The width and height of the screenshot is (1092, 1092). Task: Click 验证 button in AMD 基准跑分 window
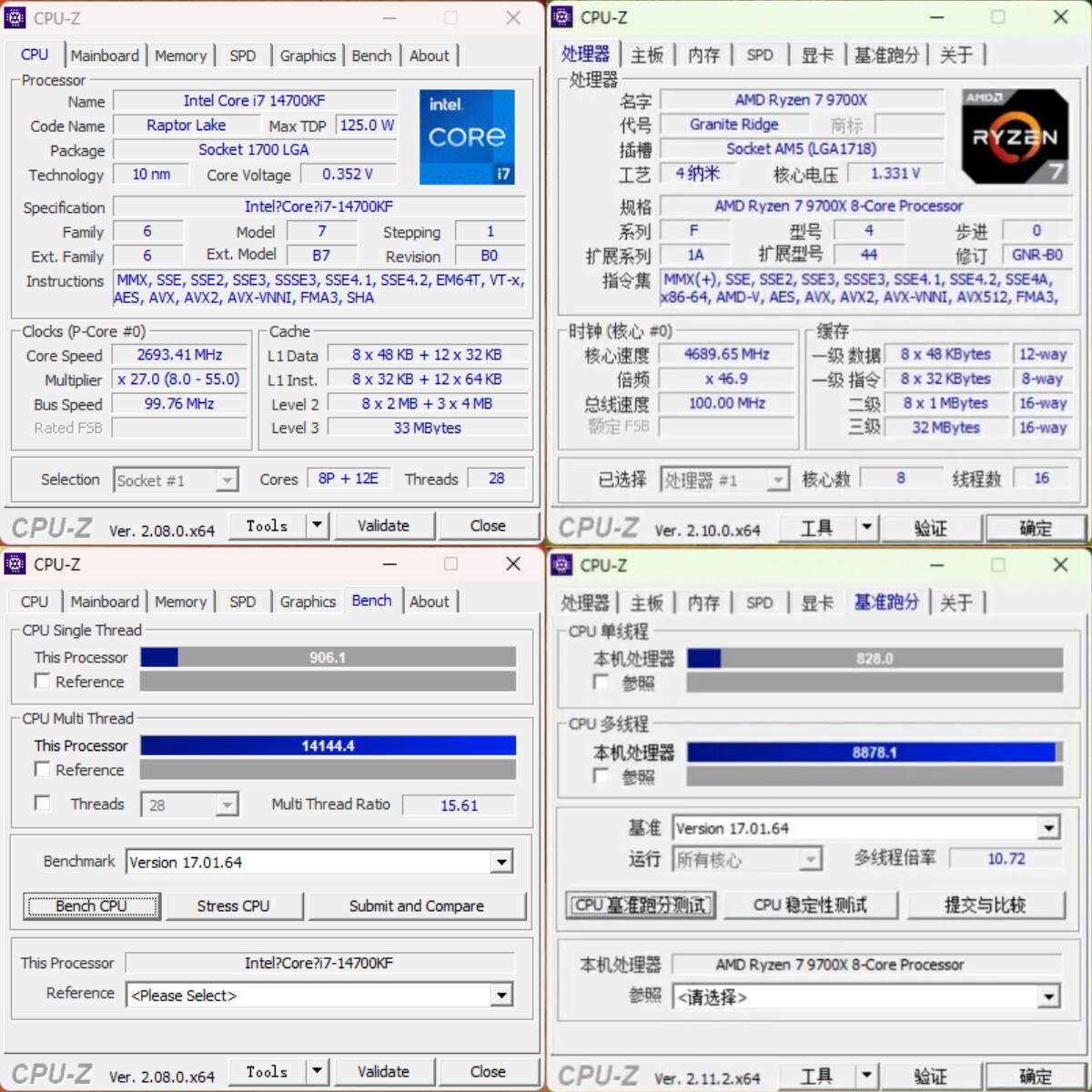(930, 1076)
